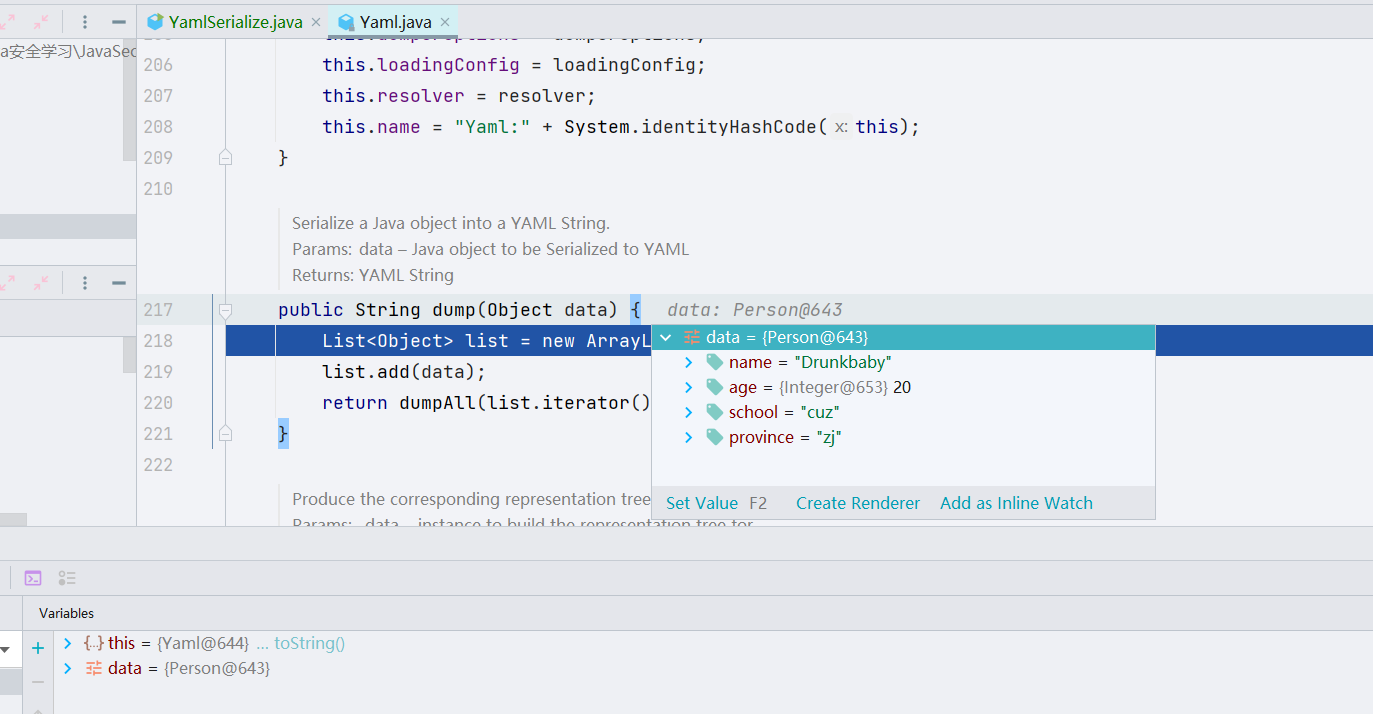Close the YamlSerialize.java tab
The width and height of the screenshot is (1373, 714).
click(315, 22)
